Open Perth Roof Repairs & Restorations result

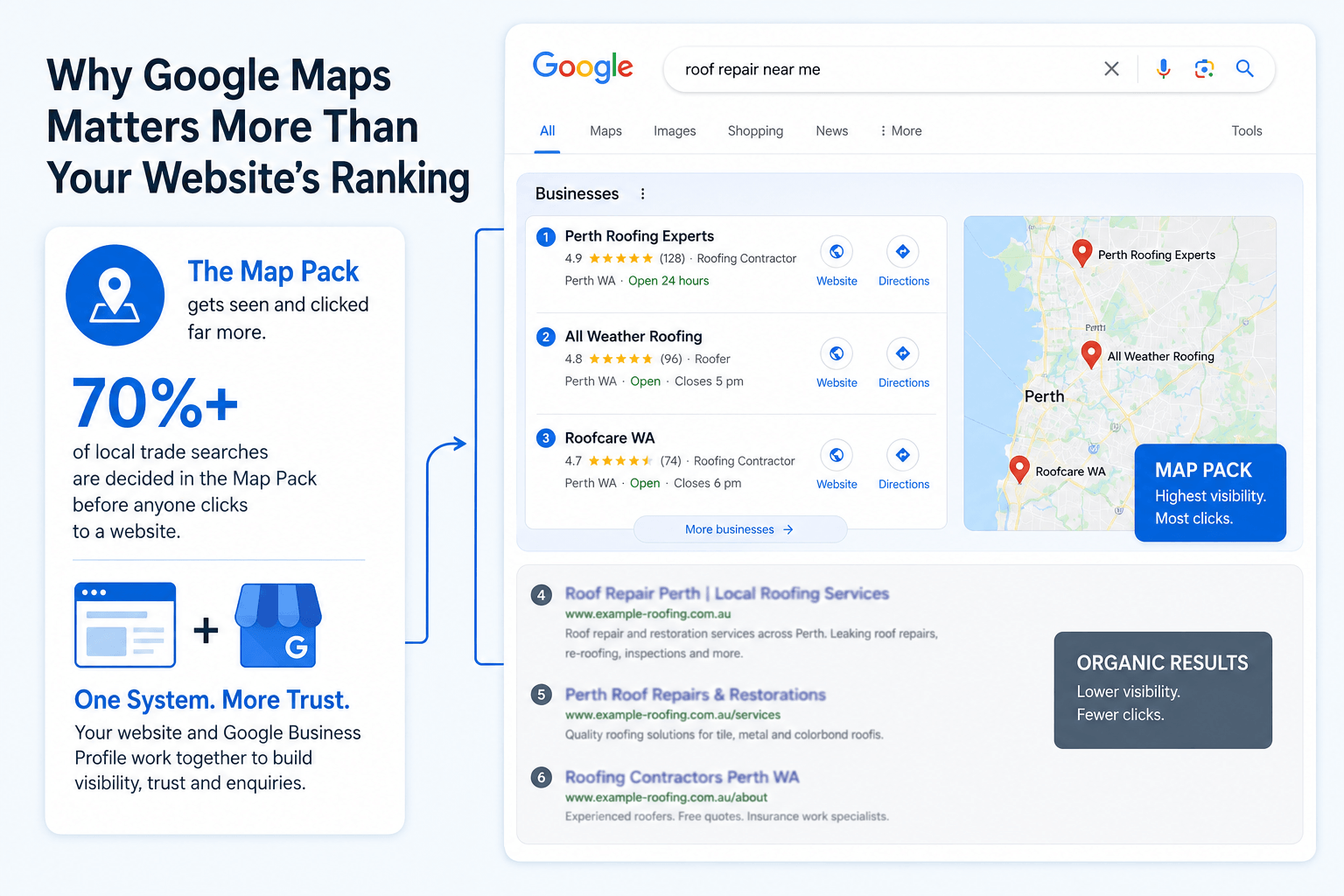(696, 695)
